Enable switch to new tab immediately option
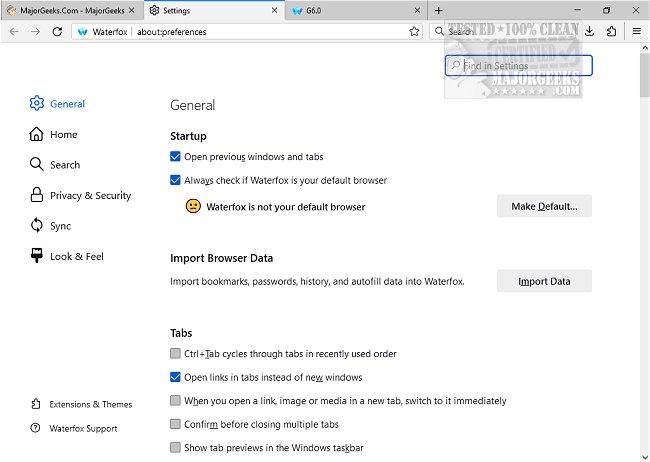This screenshot has height=462, width=650. pyautogui.click(x=175, y=401)
